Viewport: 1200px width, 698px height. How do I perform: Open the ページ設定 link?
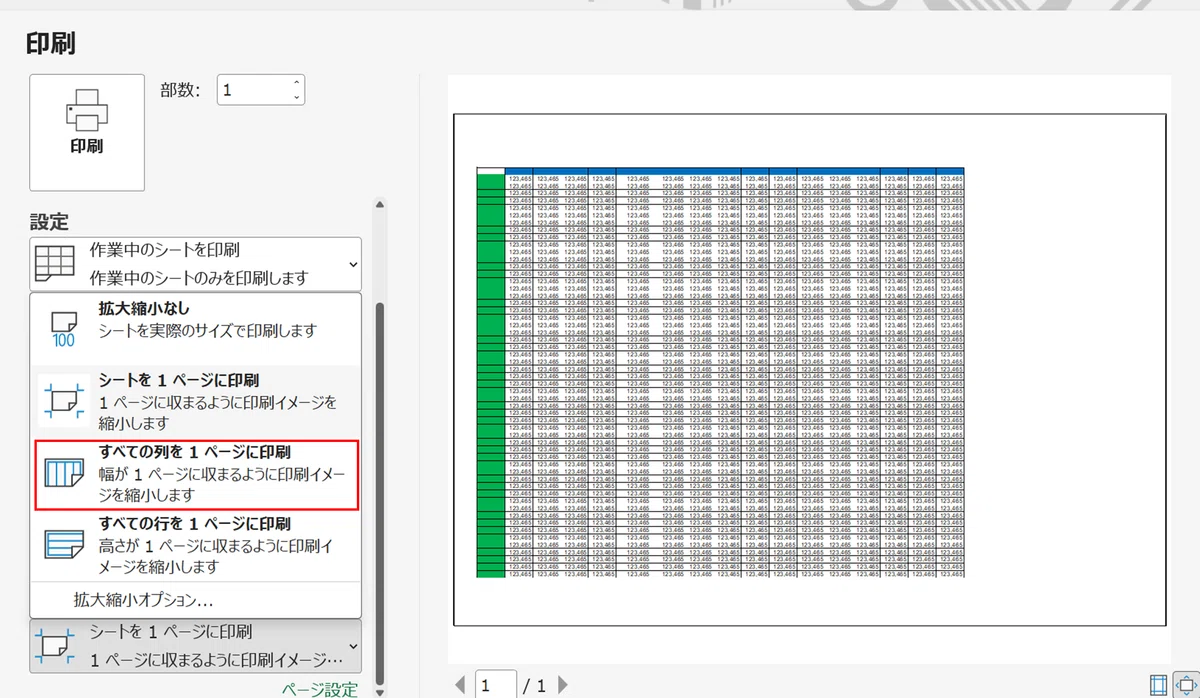[x=320, y=689]
